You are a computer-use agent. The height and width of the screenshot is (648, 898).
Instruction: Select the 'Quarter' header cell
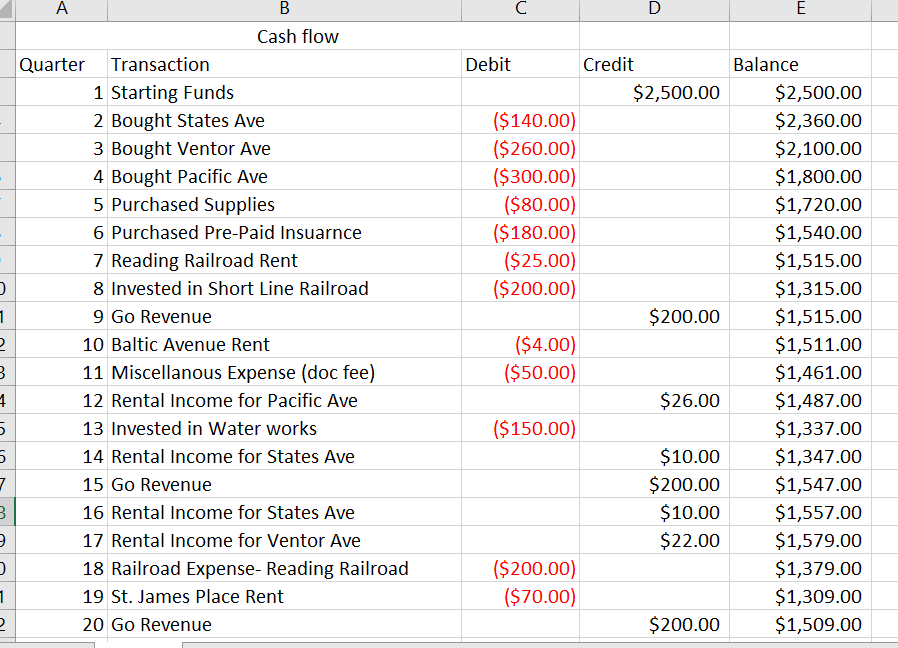tap(61, 64)
